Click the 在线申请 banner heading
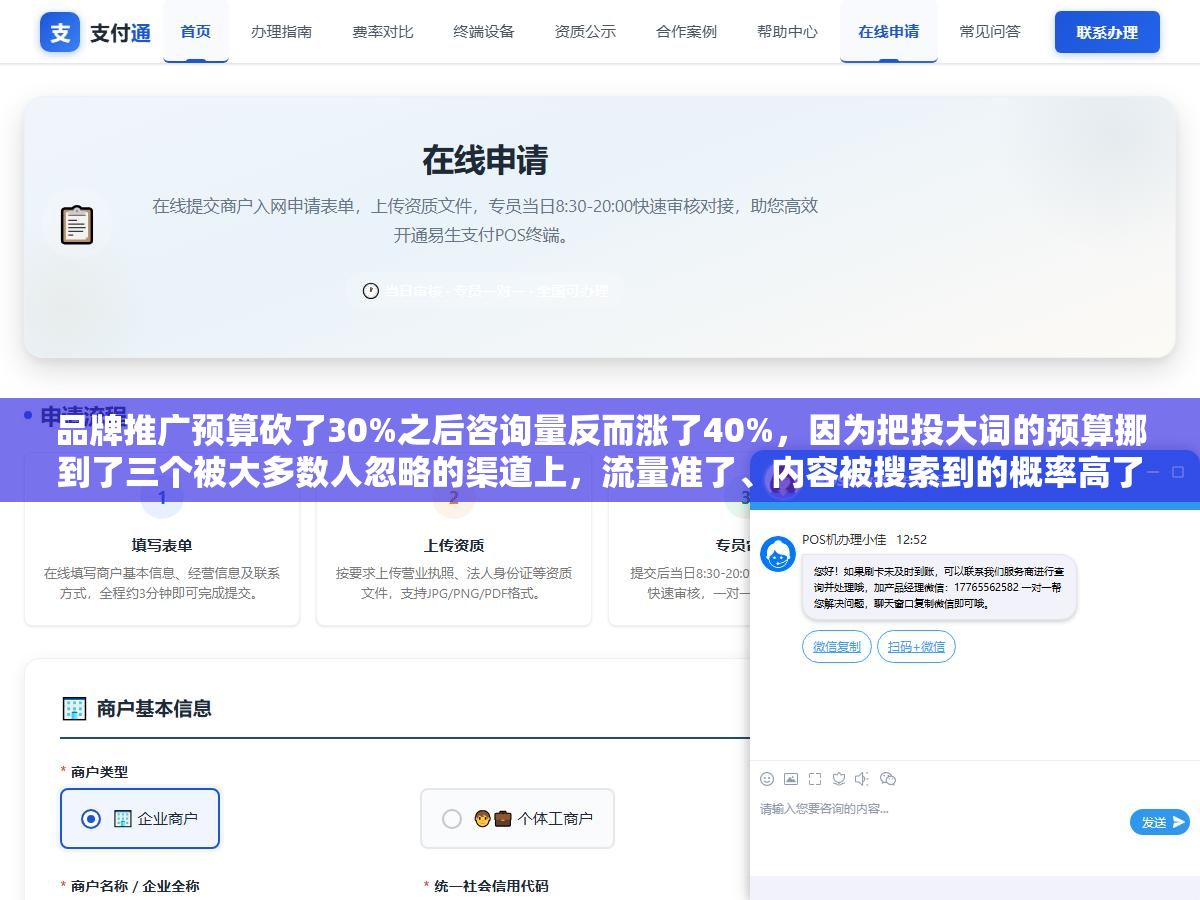The height and width of the screenshot is (900, 1200). pos(485,160)
